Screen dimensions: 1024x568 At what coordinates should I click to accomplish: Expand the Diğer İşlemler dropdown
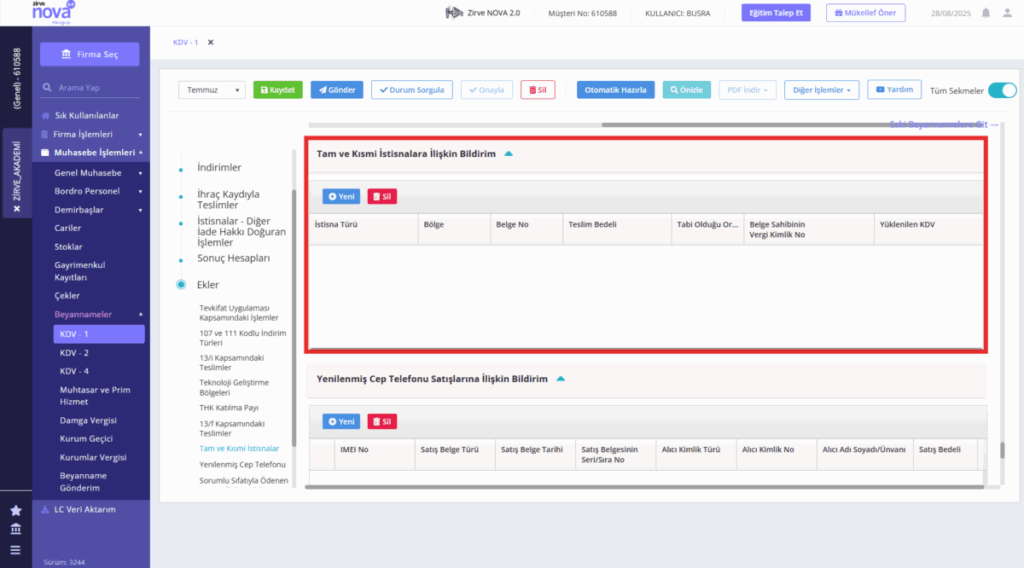tap(822, 90)
